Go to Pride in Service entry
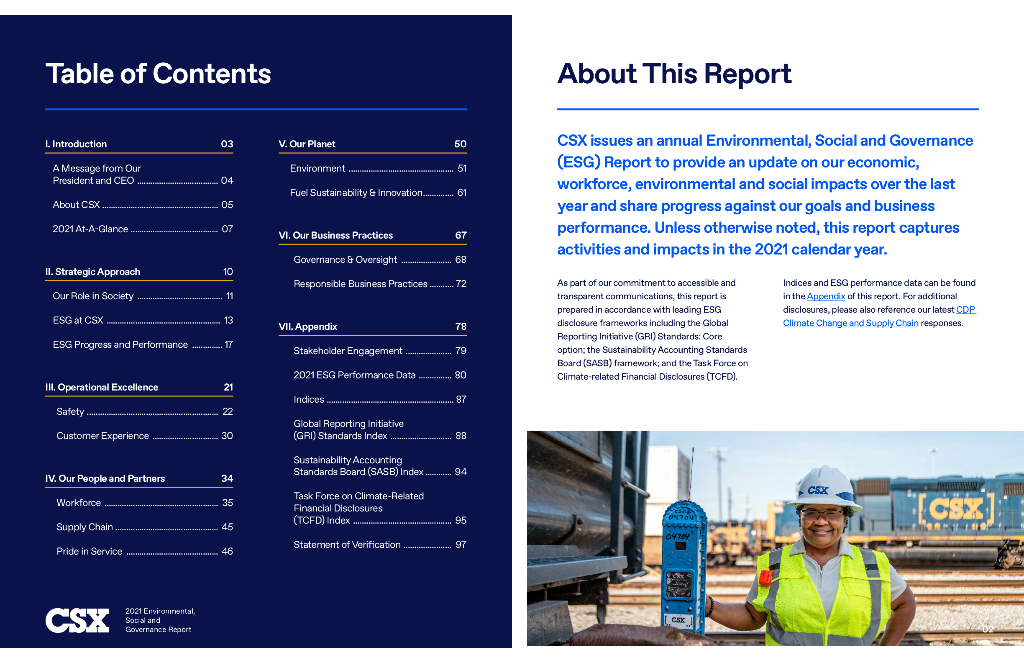This screenshot has width=1024, height=663. tap(144, 551)
